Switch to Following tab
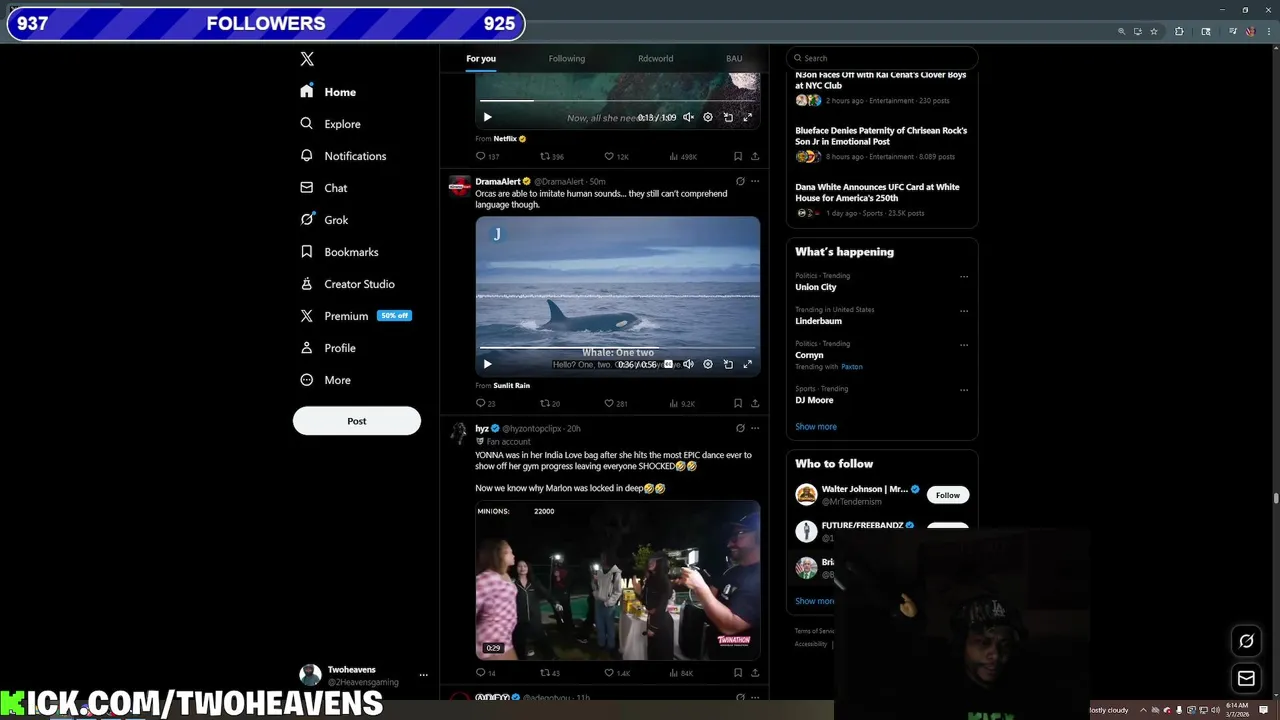The width and height of the screenshot is (1280, 720). pos(567,58)
